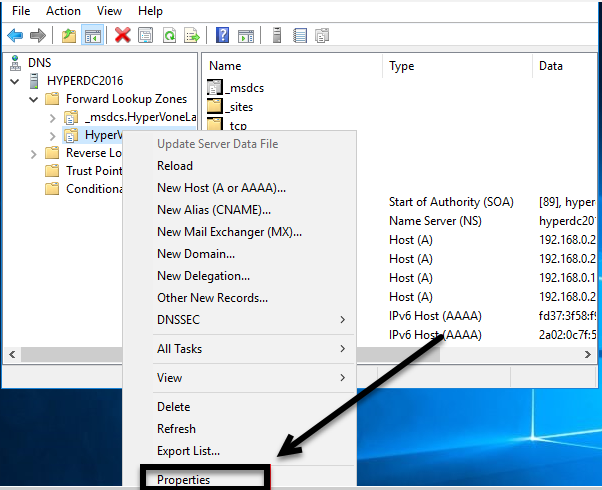Expand the Reverse Lookup Zones node
This screenshot has width=602, height=490.
tap(34, 154)
